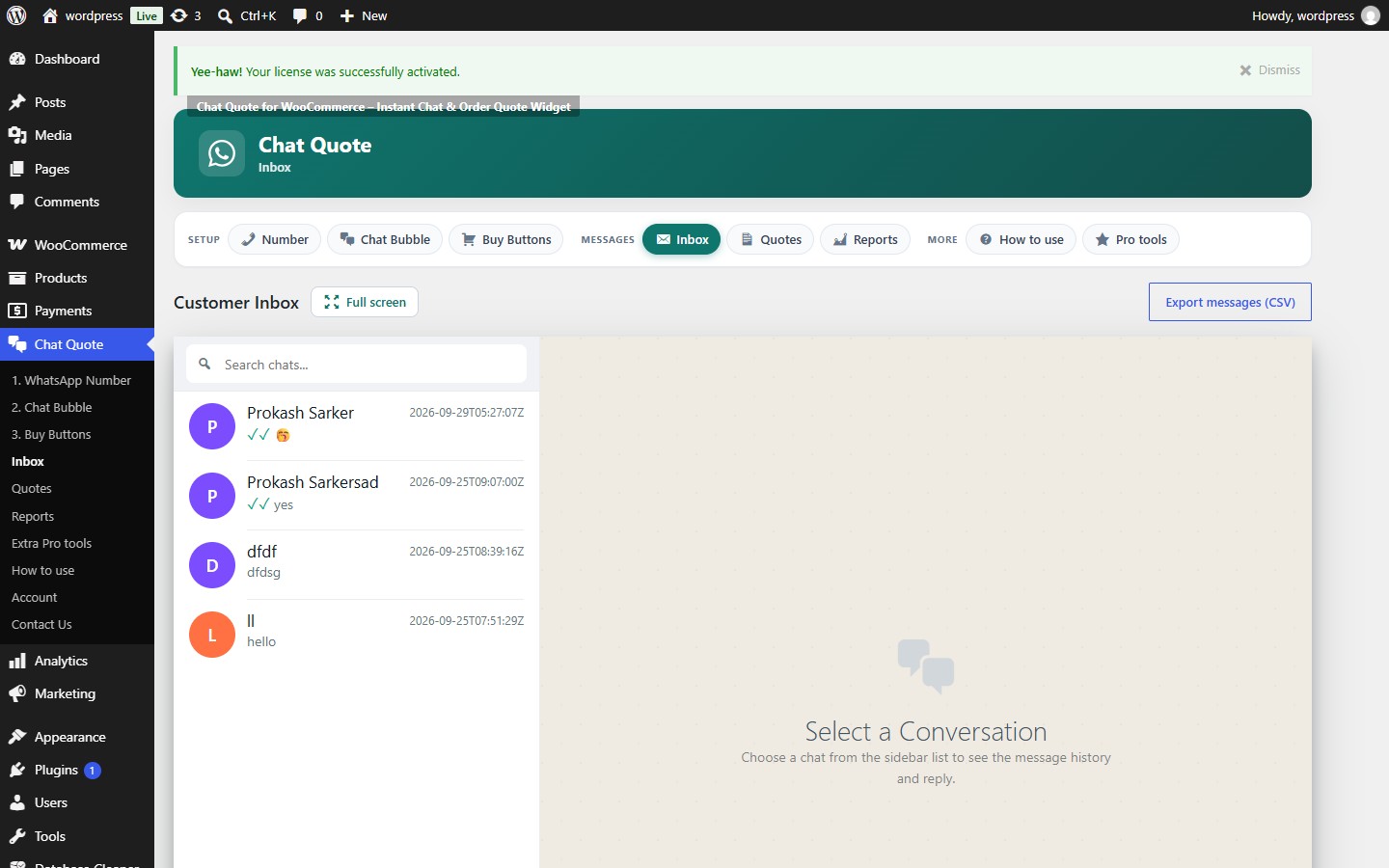Click the Pages icon in sidebar
The image size is (1389, 868).
[17, 169]
